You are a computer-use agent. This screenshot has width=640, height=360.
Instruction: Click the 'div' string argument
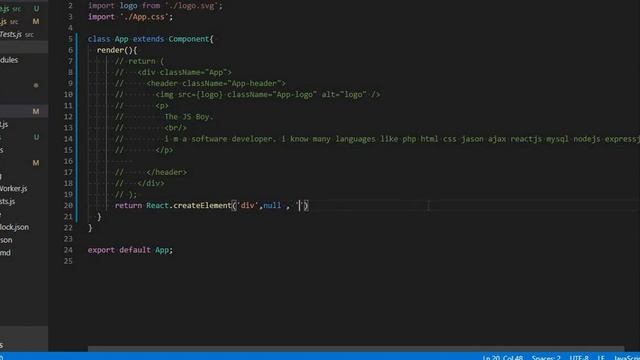point(248,205)
